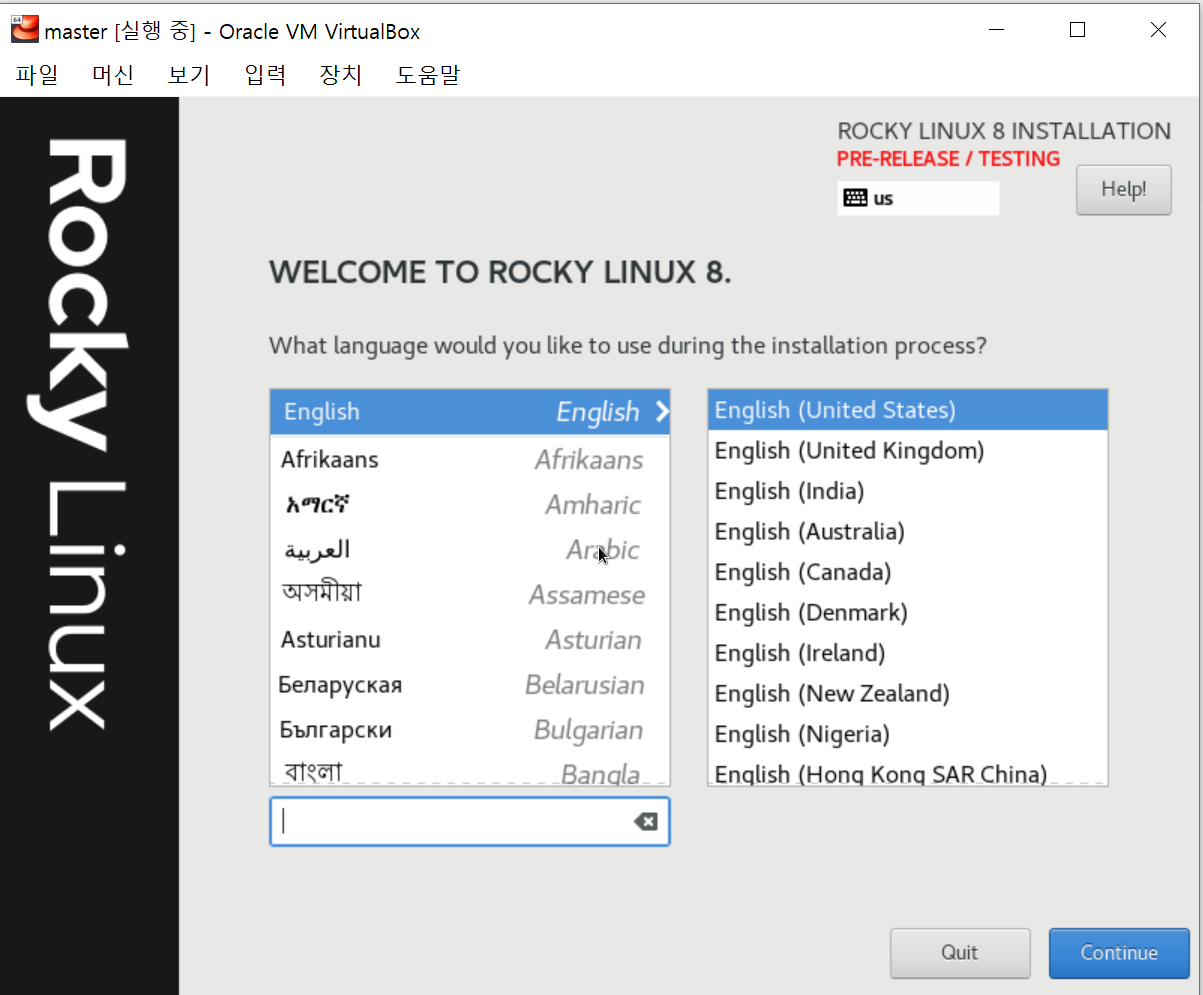Select Assamese in the language list
Viewport: 1203px width, 995px height.
[x=470, y=595]
